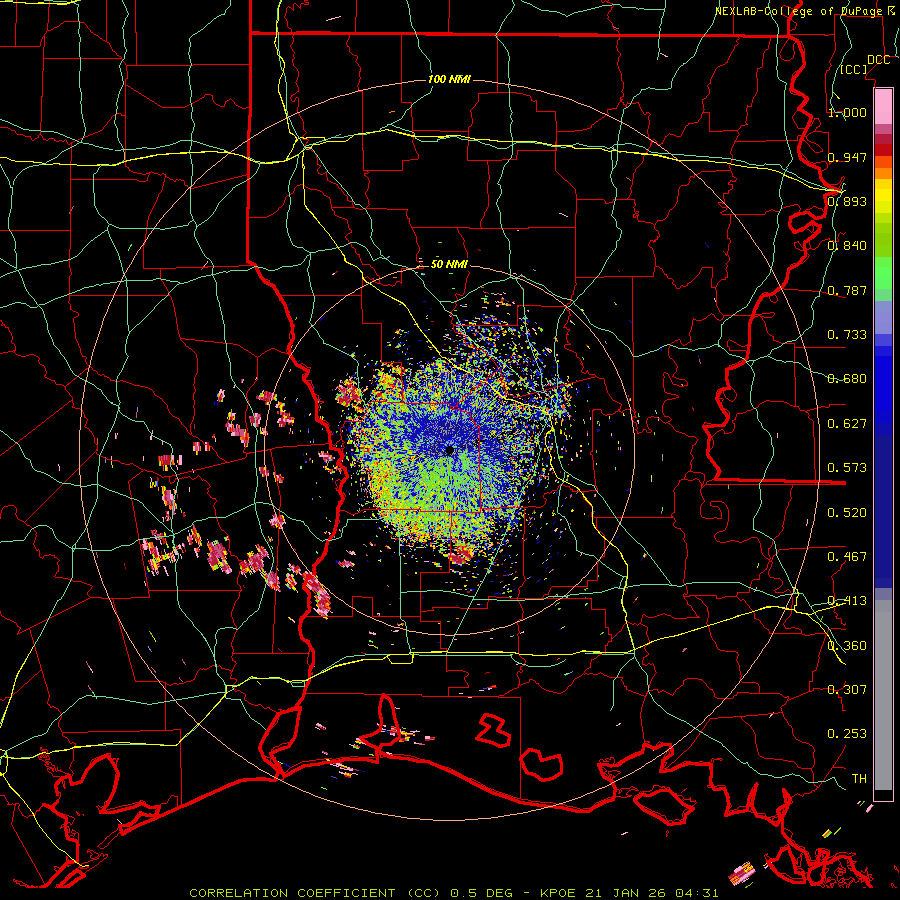Click the 0.840 scale value
Image resolution: width=900 pixels, height=900 pixels.
[847, 246]
